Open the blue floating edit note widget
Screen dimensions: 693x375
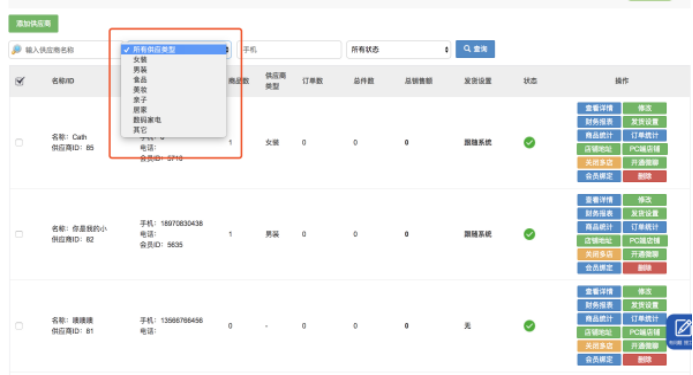(681, 331)
